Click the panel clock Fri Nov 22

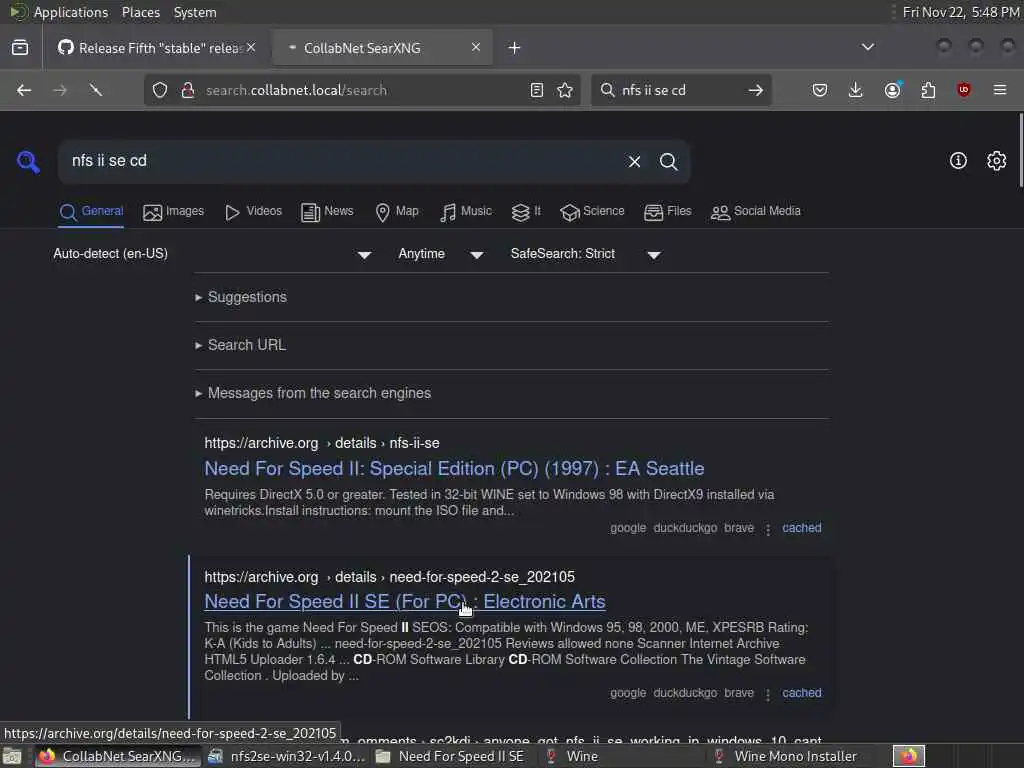pyautogui.click(x=961, y=12)
